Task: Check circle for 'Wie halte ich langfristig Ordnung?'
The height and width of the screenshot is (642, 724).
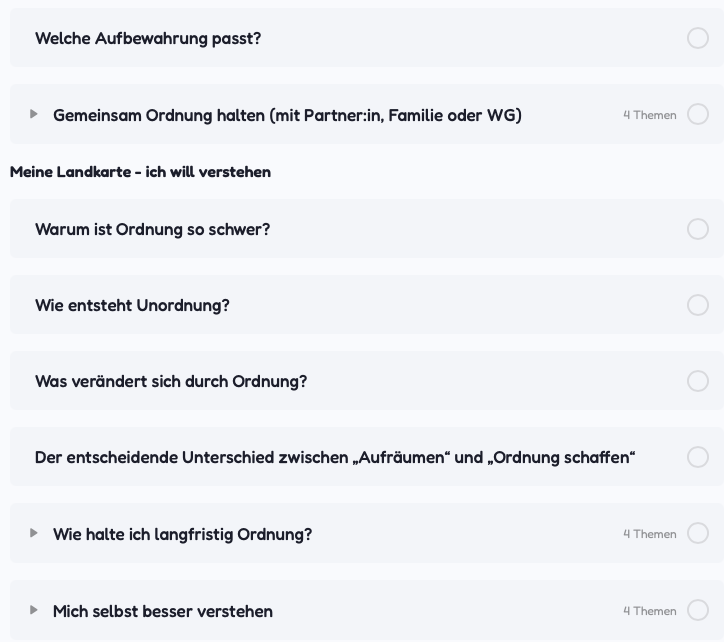Action: click(698, 533)
